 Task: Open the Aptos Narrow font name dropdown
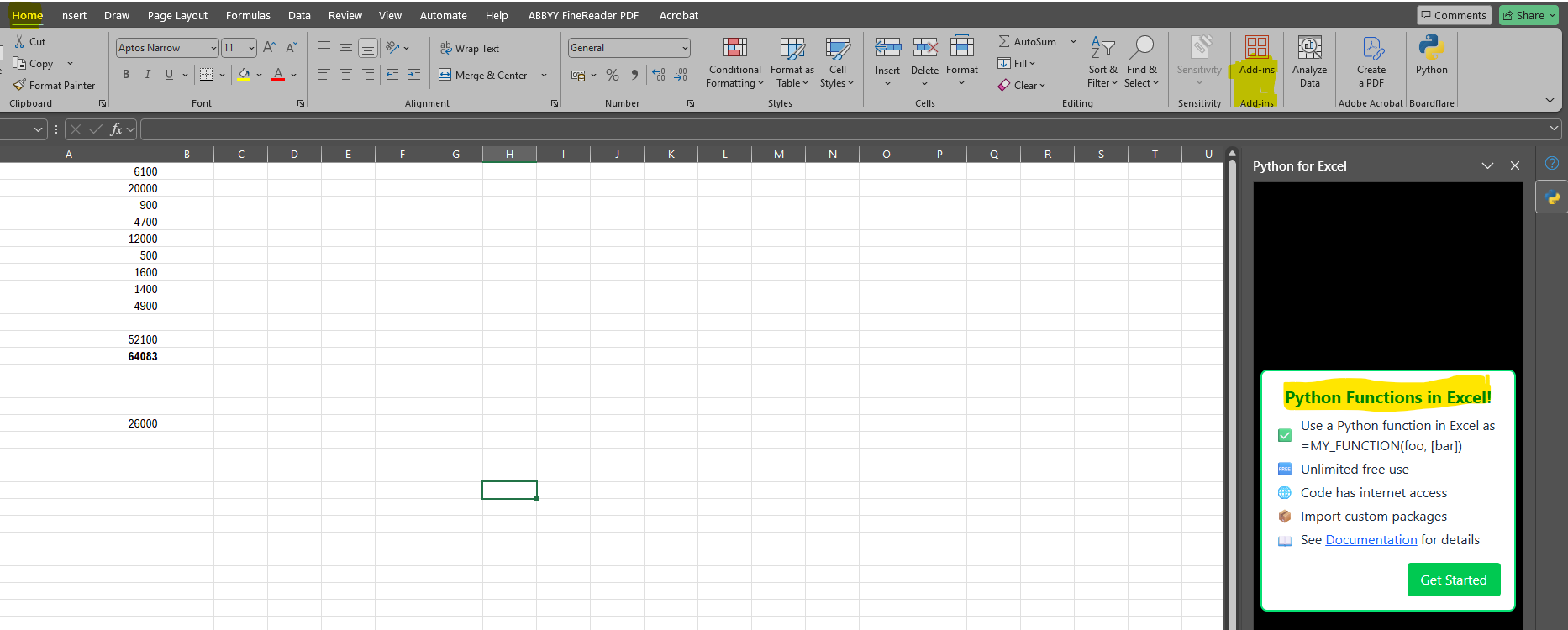click(213, 48)
